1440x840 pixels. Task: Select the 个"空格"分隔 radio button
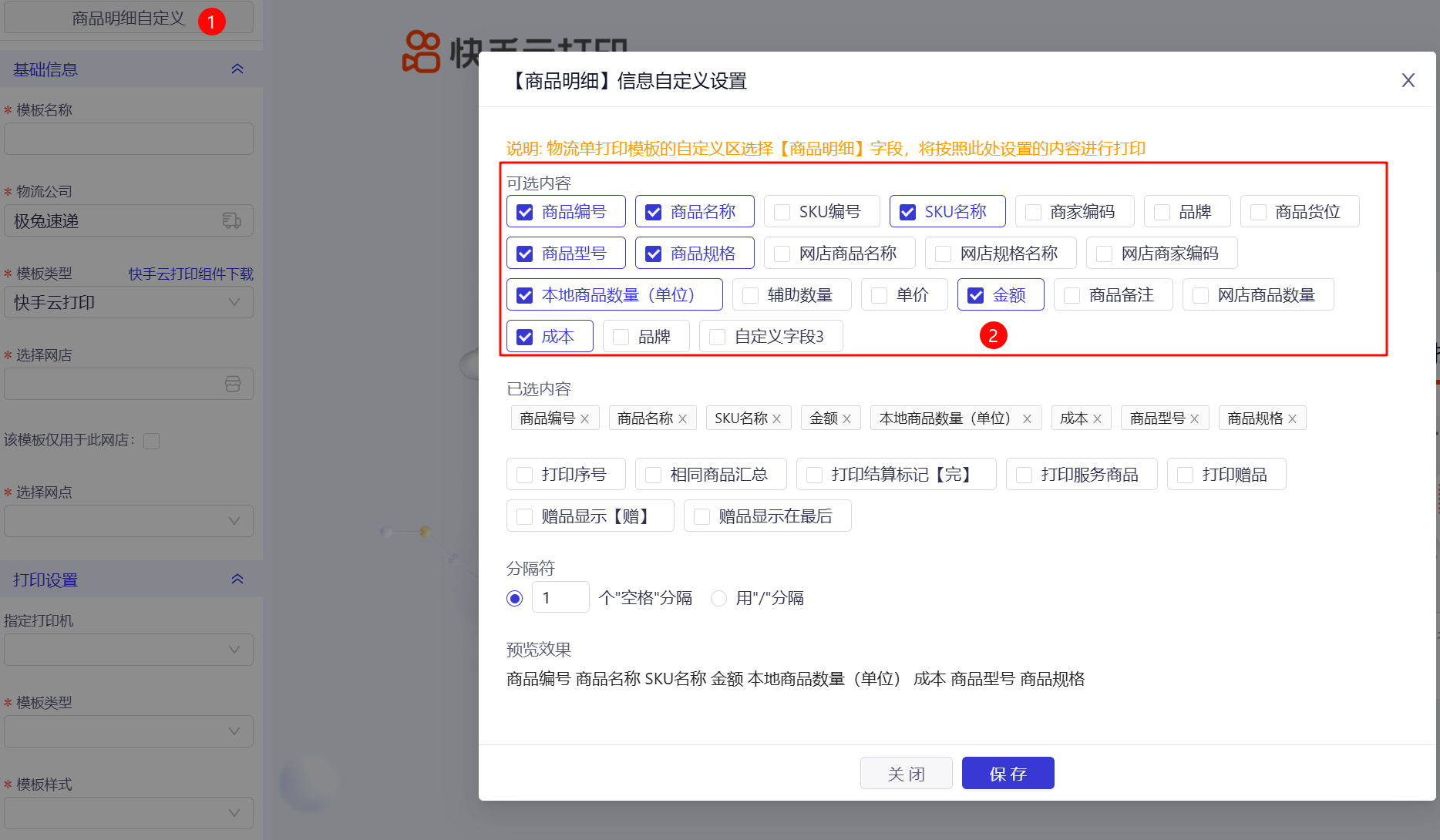[515, 598]
